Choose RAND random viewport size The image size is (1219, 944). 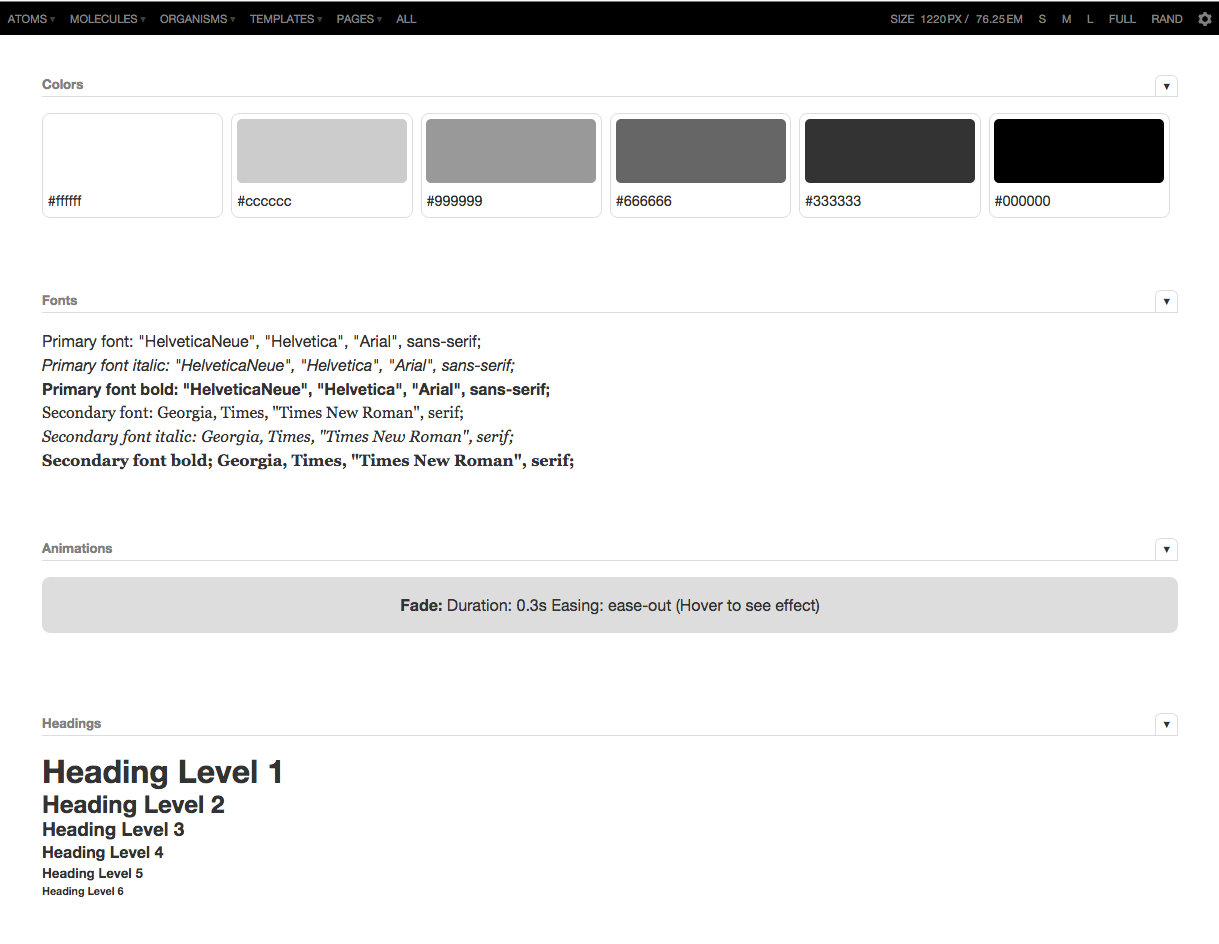(x=1167, y=19)
